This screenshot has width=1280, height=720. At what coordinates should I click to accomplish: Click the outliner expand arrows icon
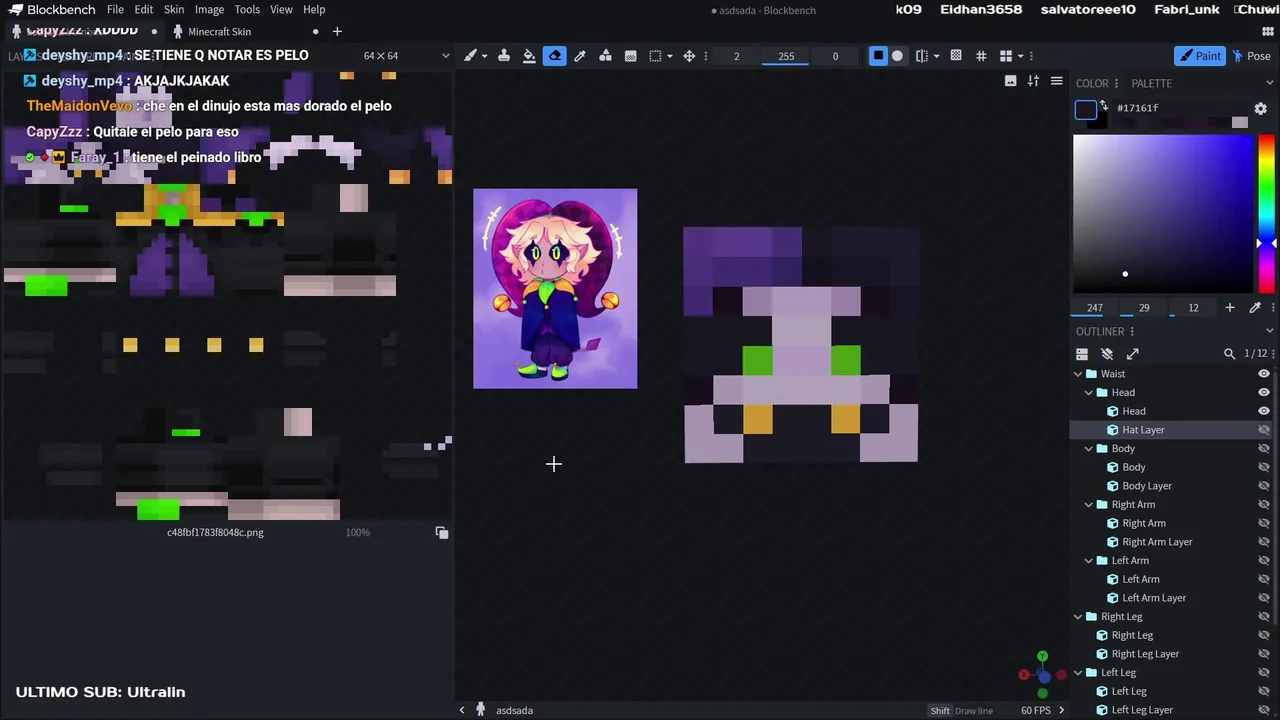coord(1133,354)
